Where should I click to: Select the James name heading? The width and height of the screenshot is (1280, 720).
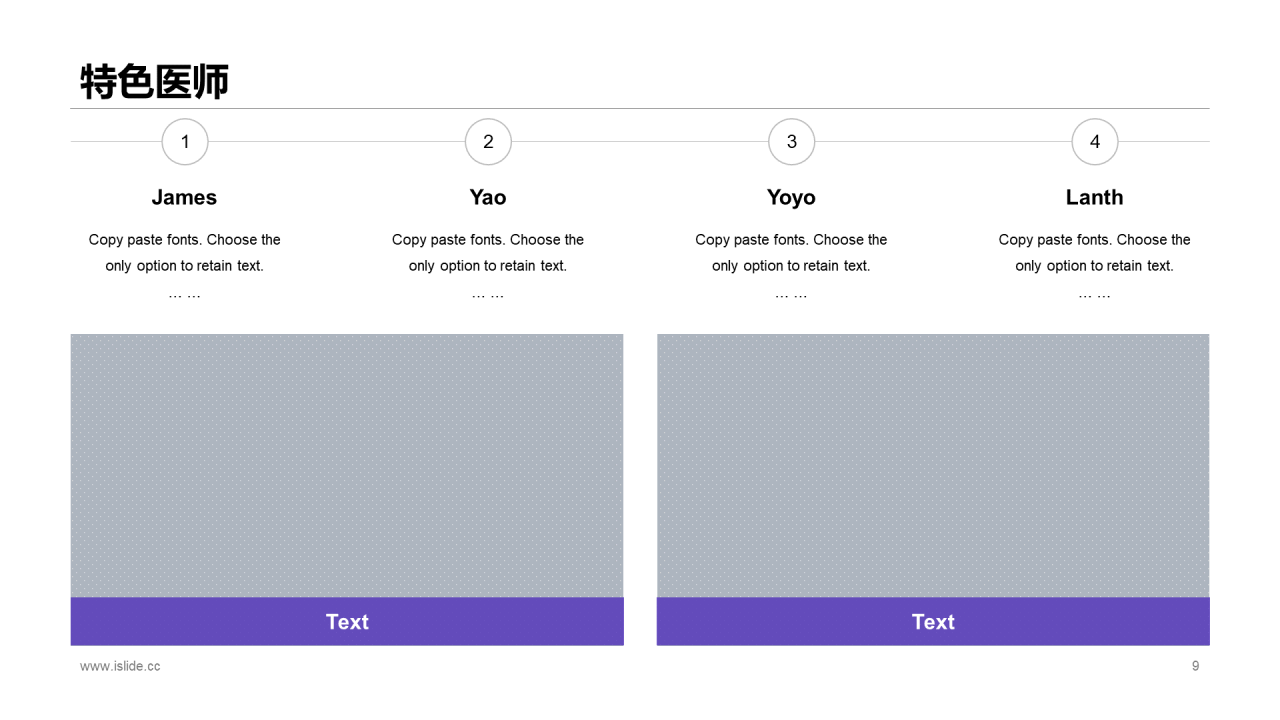click(184, 197)
